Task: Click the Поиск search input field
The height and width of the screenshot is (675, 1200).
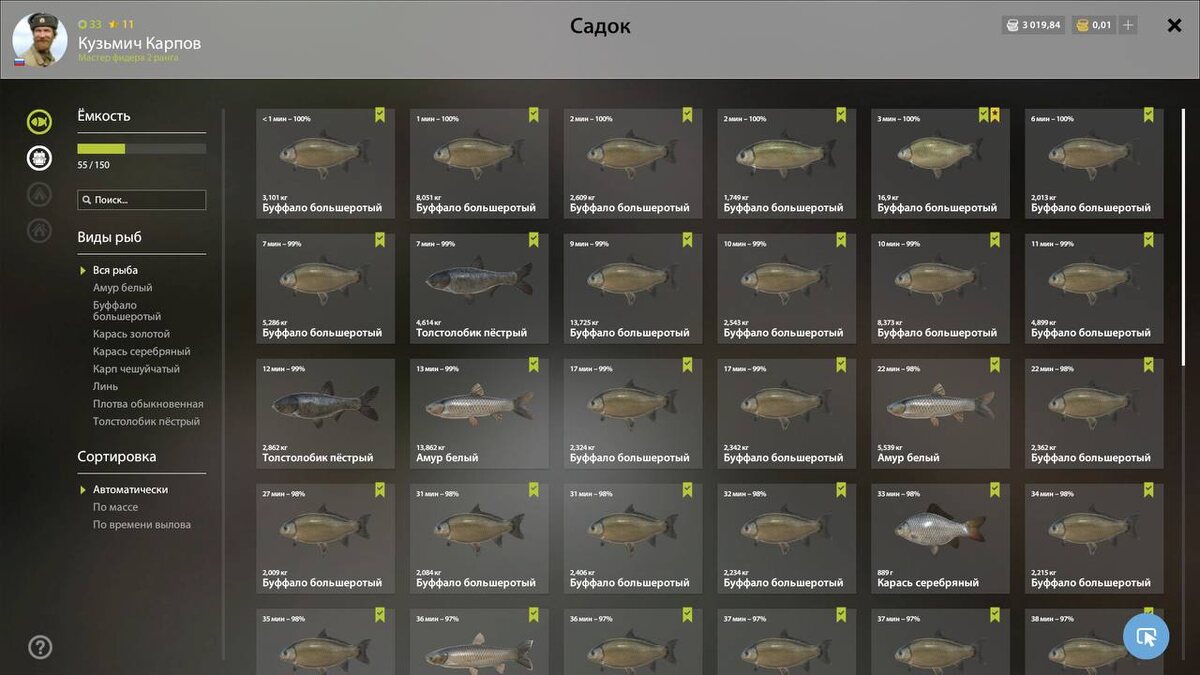Action: [x=142, y=200]
